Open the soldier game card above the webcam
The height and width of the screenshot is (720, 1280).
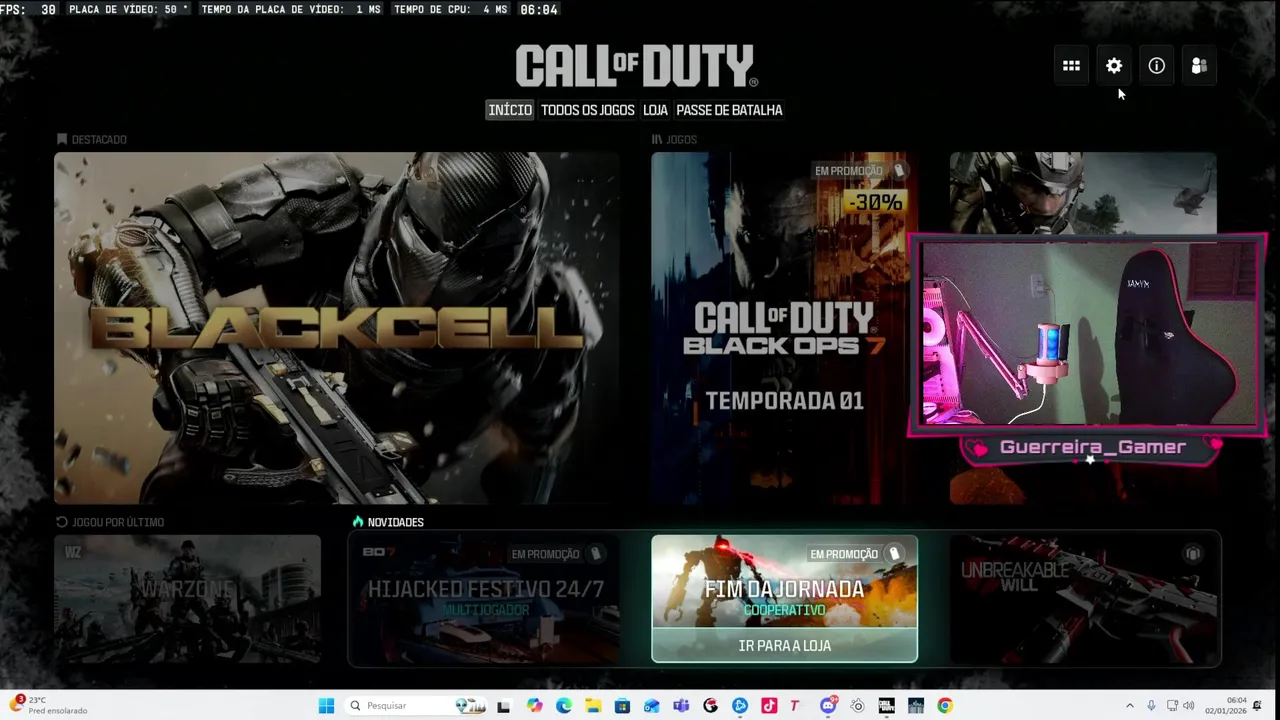[x=1083, y=193]
